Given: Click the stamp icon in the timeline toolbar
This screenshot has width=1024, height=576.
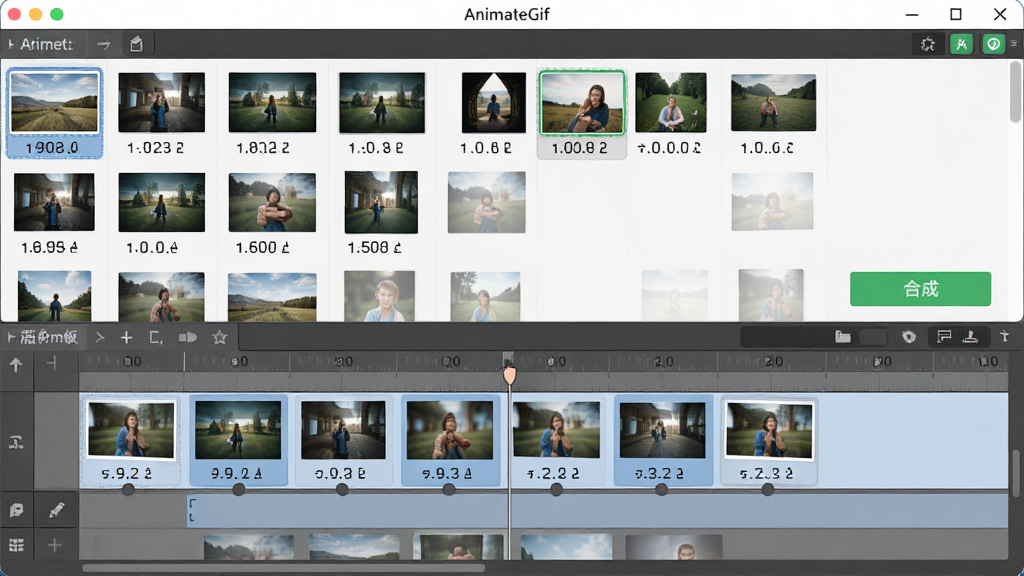Looking at the screenshot, I should click(970, 337).
